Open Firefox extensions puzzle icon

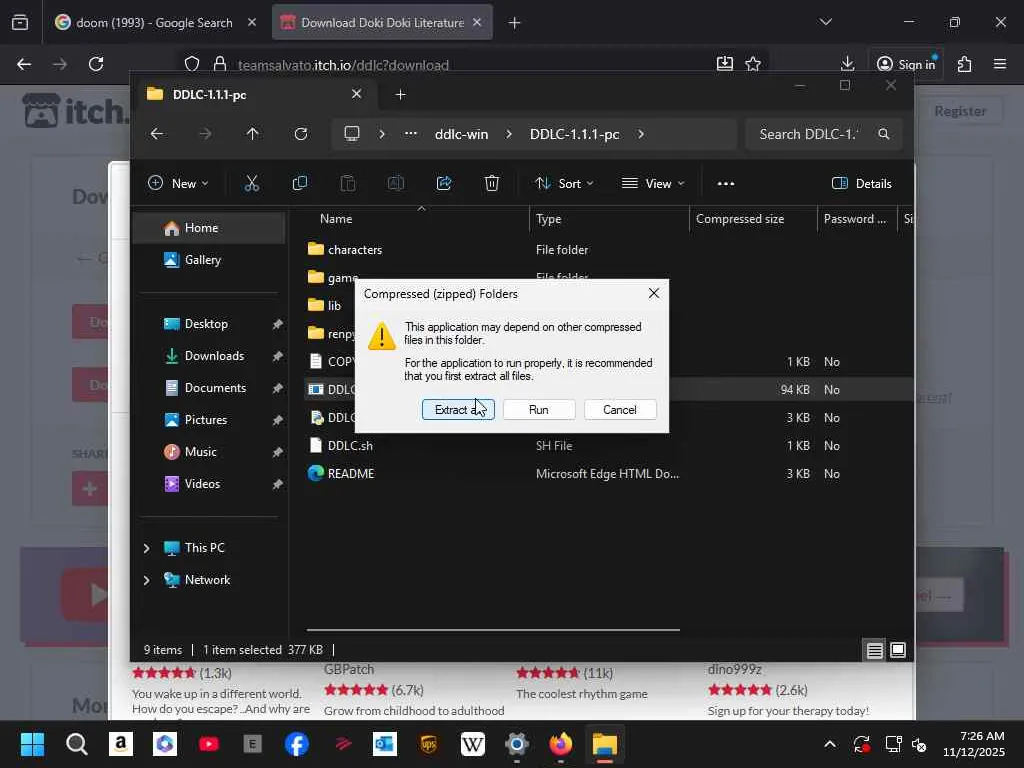965,64
